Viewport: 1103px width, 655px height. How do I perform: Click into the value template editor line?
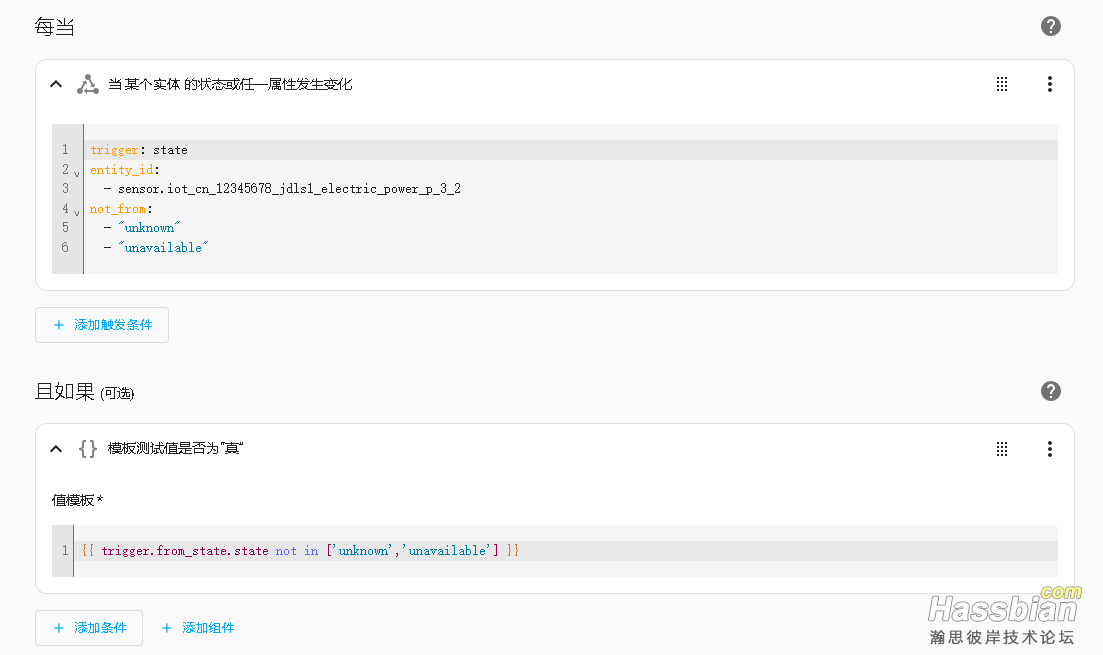565,551
